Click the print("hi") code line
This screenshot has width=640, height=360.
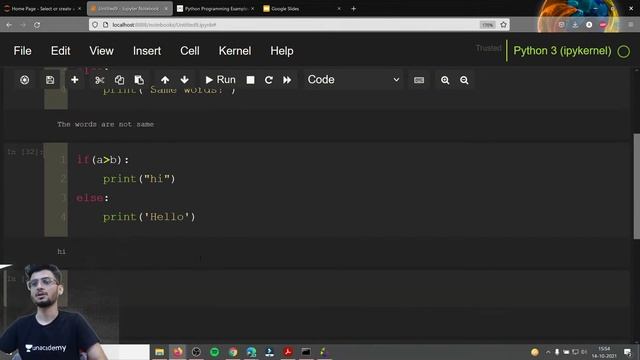pyautogui.click(x=139, y=179)
